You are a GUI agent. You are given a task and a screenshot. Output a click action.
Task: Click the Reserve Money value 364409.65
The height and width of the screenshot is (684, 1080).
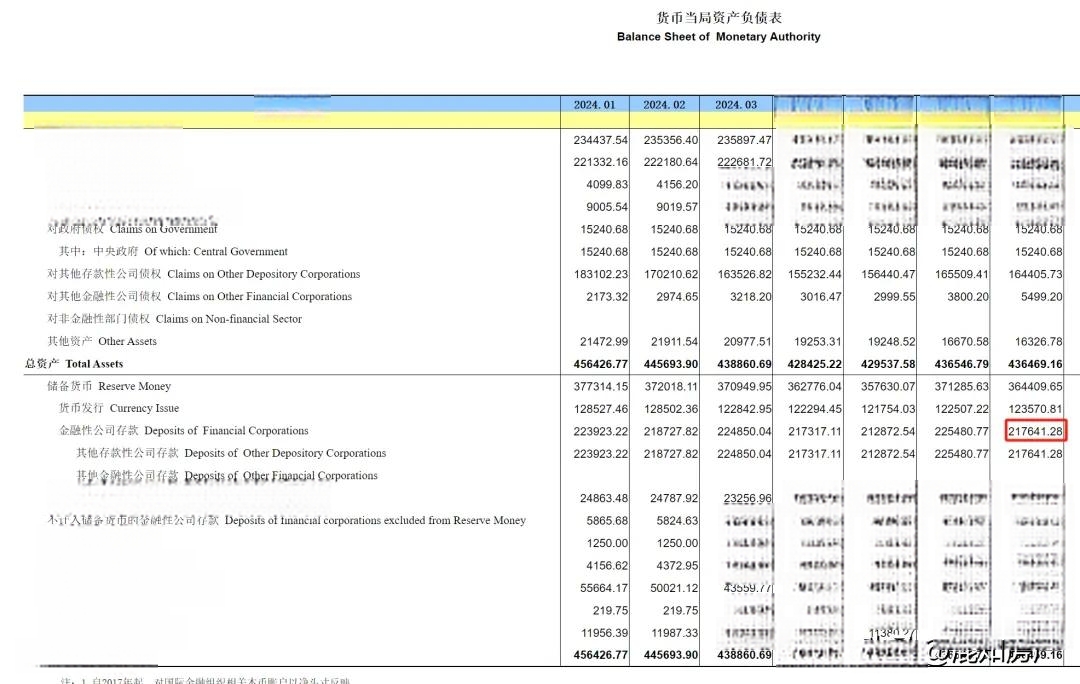pyautogui.click(x=1035, y=386)
